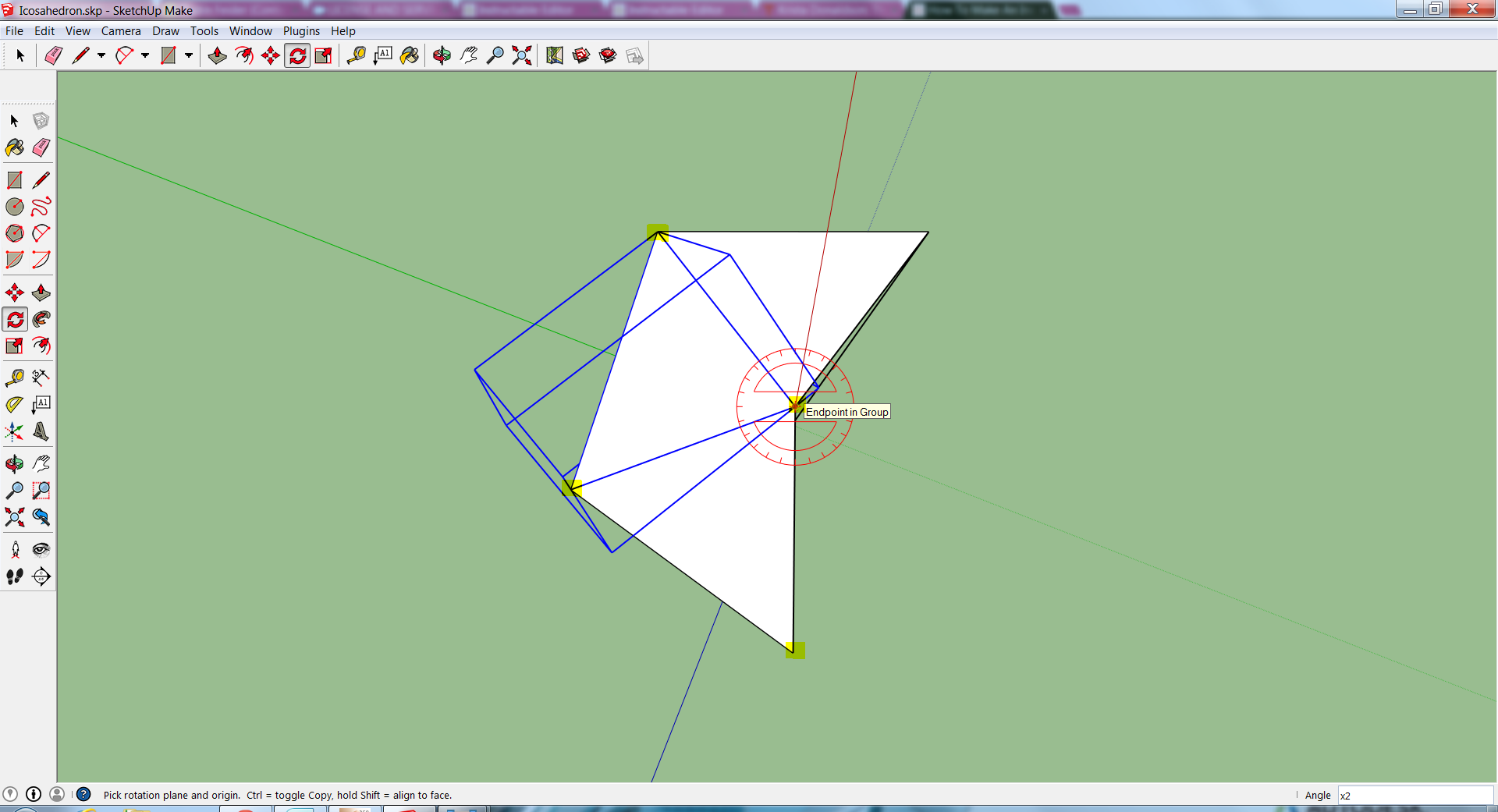Click Make Component in the side toolbar

[x=41, y=121]
